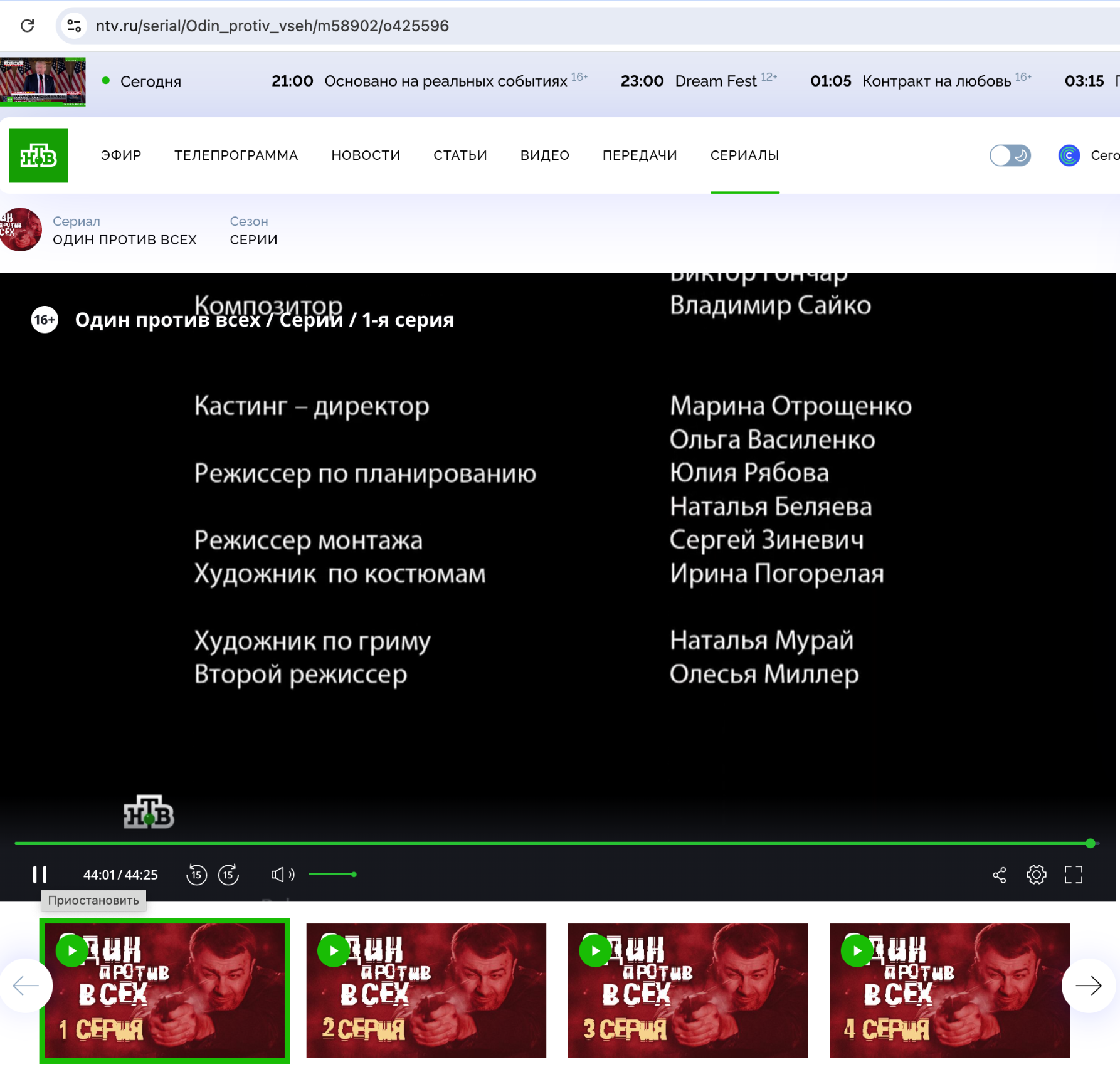Open player settings gear

point(1036,875)
